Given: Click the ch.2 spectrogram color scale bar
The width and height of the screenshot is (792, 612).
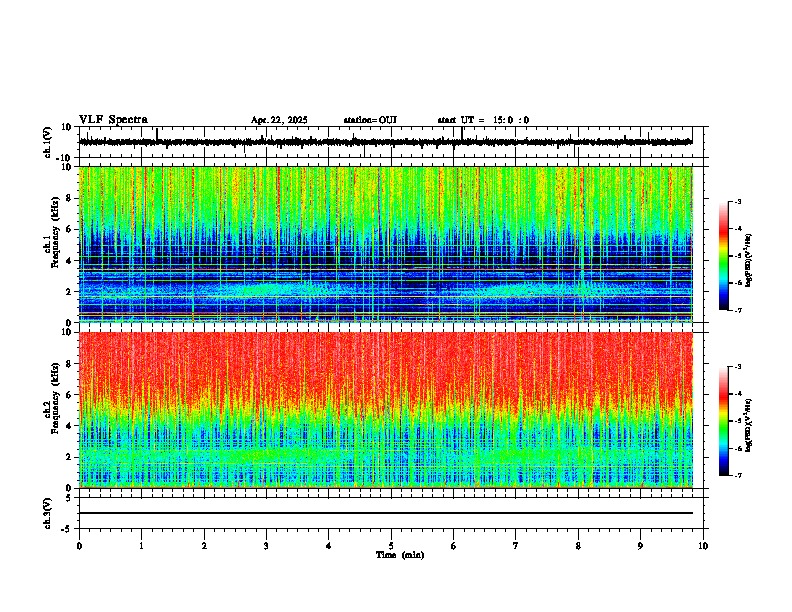Looking at the screenshot, I should pyautogui.click(x=724, y=421).
